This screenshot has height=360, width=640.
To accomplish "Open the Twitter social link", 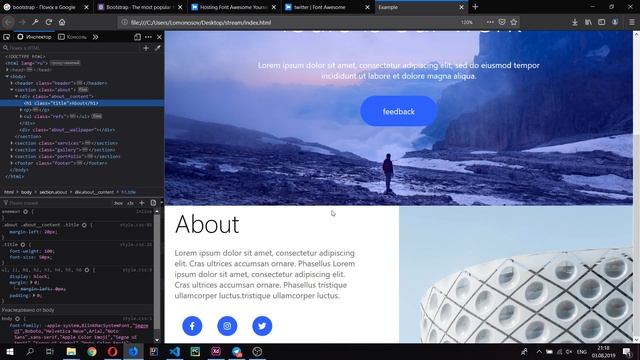I will point(262,326).
